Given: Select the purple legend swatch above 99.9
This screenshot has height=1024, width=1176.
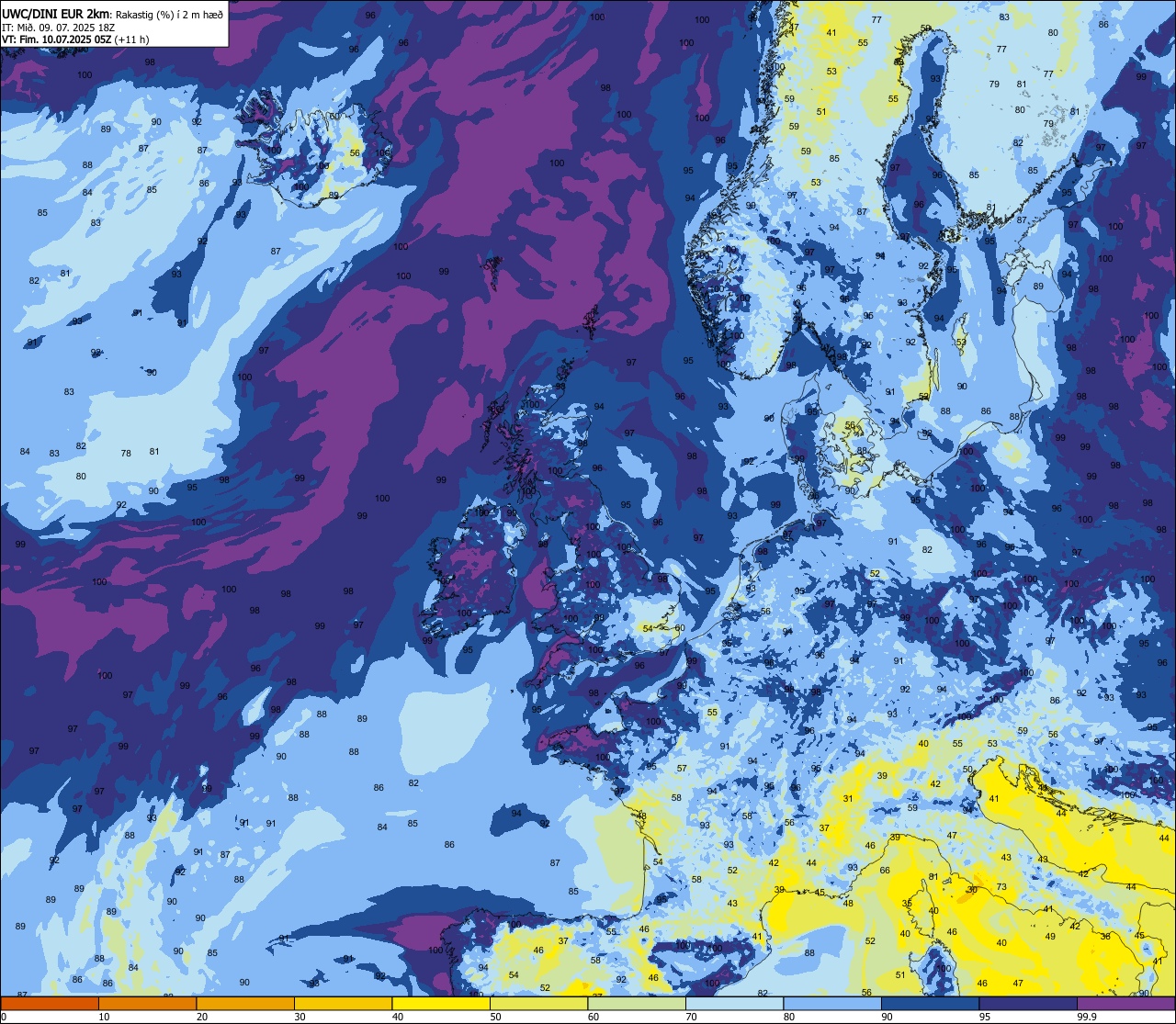Looking at the screenshot, I should 1125,1003.
